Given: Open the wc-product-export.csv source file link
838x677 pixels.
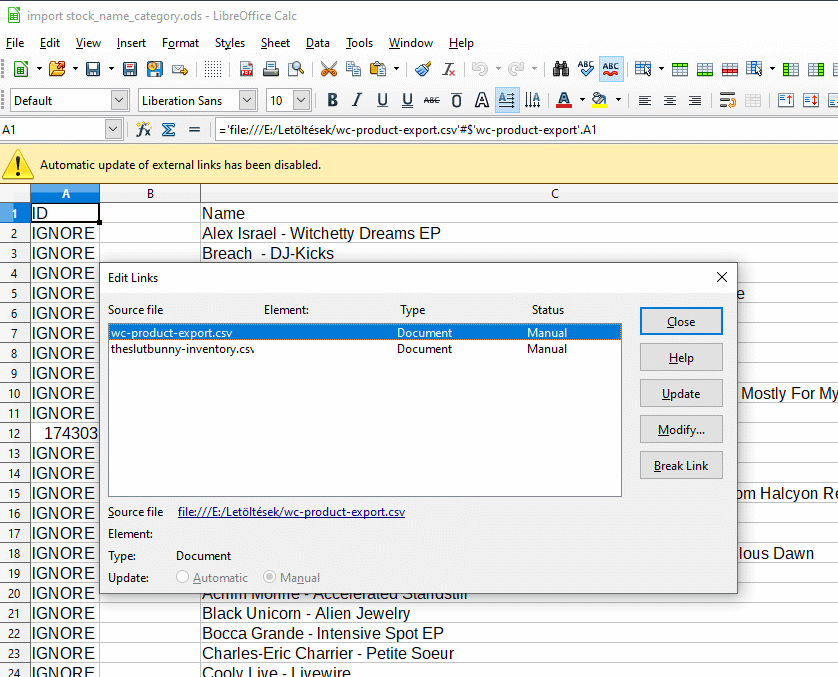Looking at the screenshot, I should tap(291, 512).
